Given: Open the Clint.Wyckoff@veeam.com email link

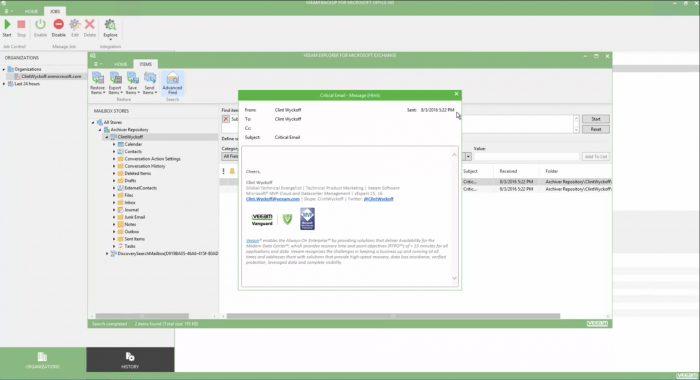Looking at the screenshot, I should (x=273, y=199).
